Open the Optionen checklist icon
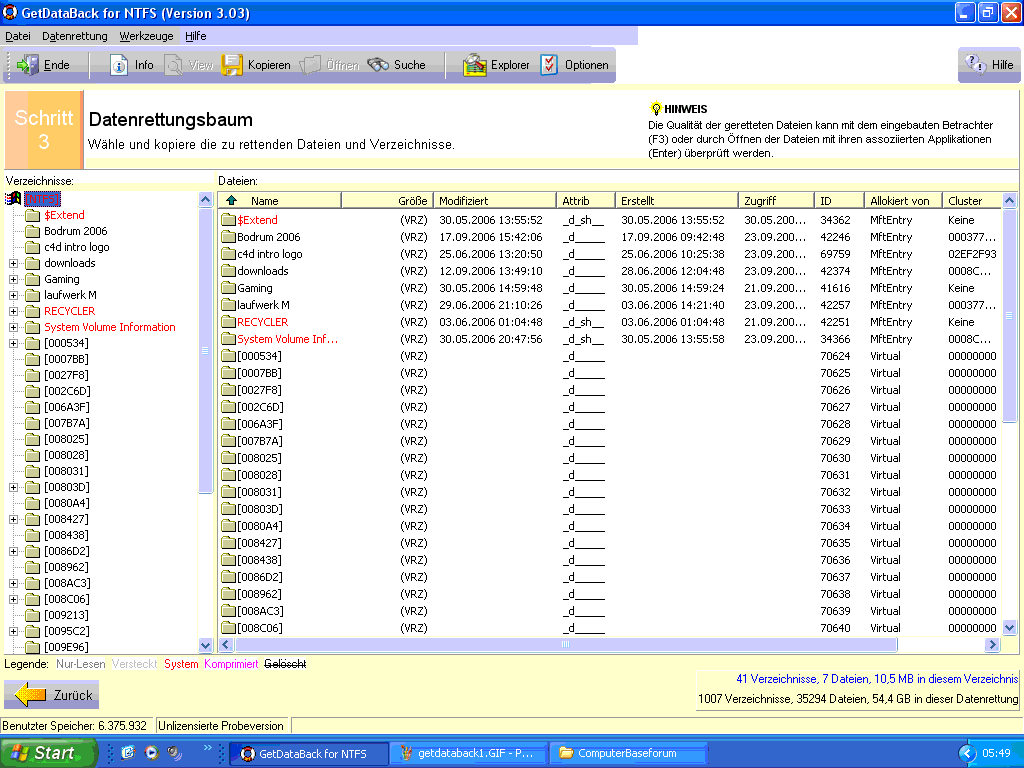1024x768 pixels. [549, 65]
